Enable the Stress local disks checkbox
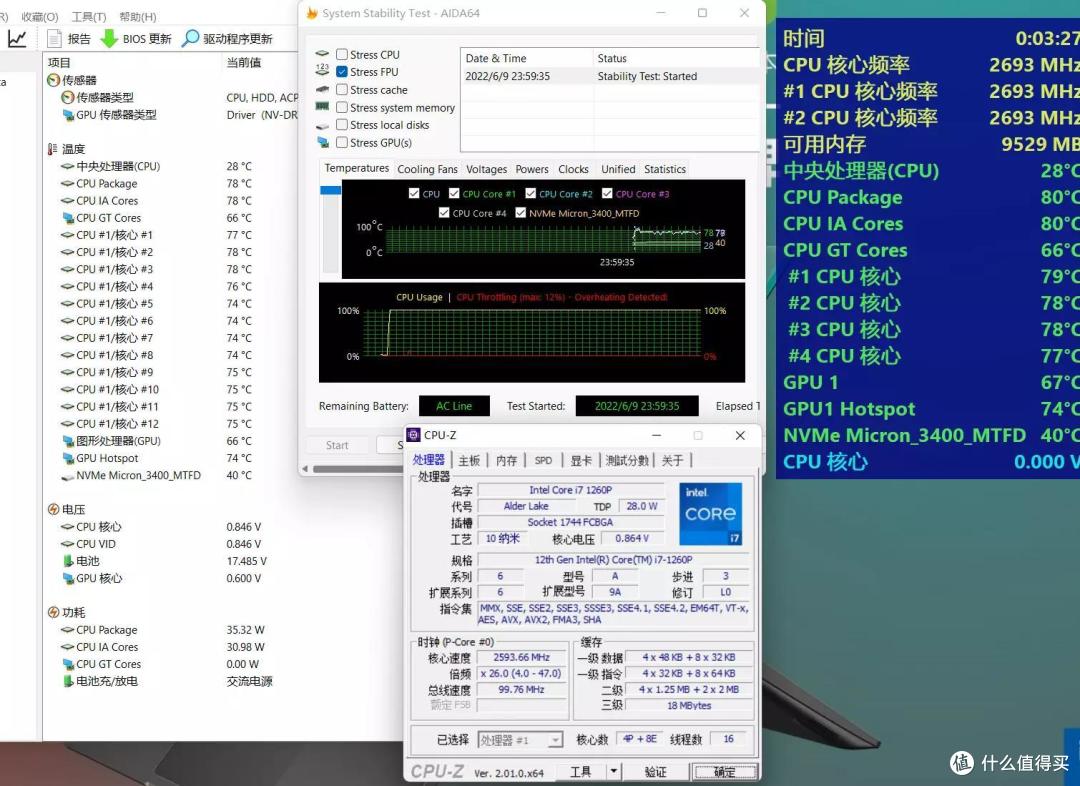 click(342, 125)
